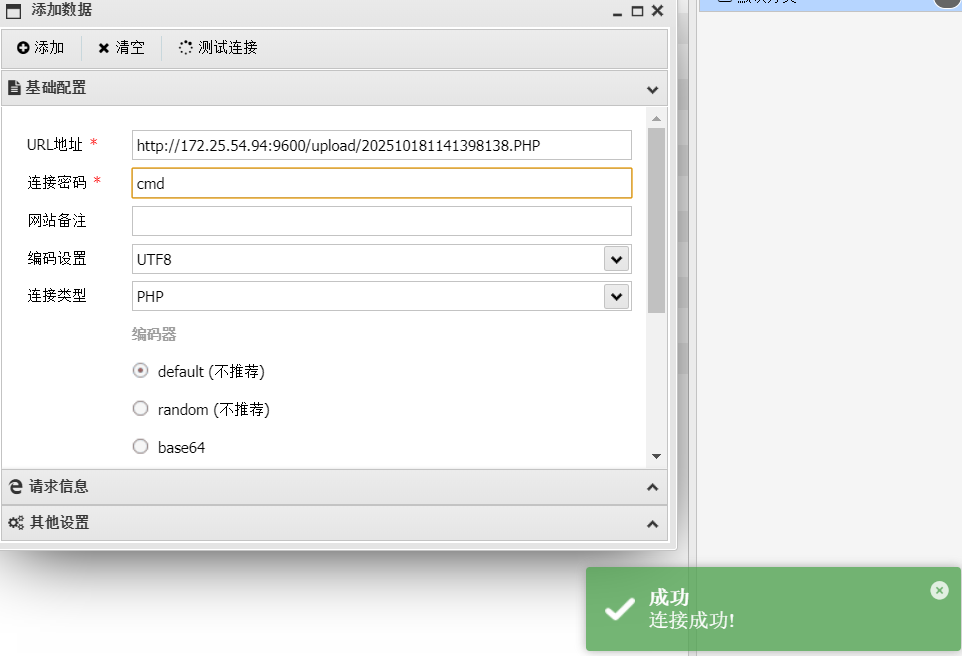Click the 基础配置 section header
The image size is (962, 656).
click(334, 88)
